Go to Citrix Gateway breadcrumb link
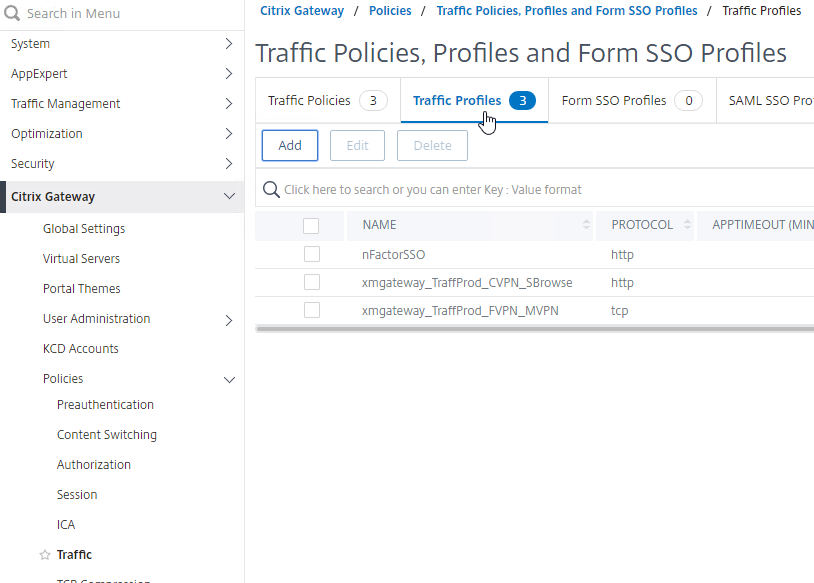The width and height of the screenshot is (814, 583). [302, 11]
